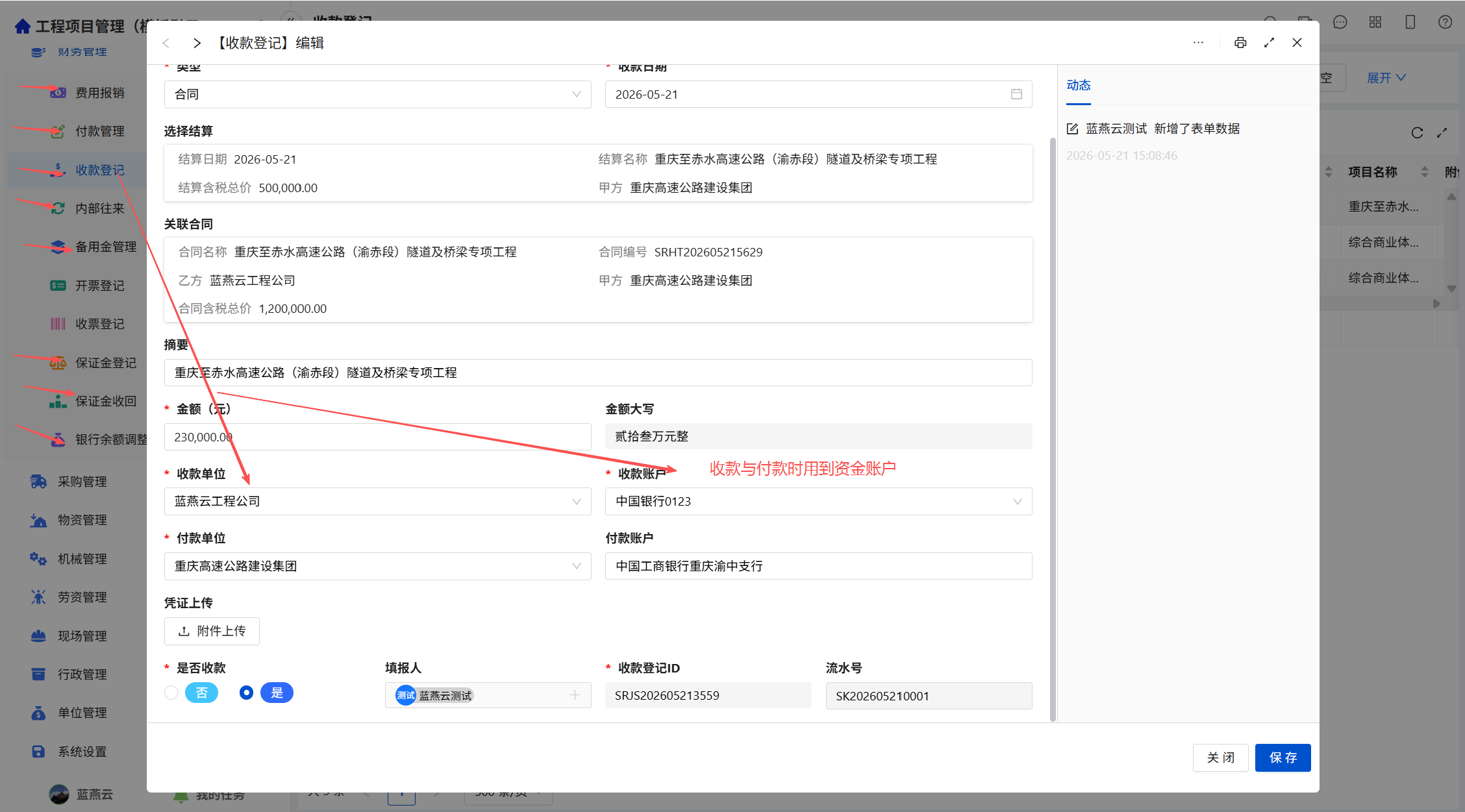The width and height of the screenshot is (1465, 812).
Task: Click the 关闭 button
Action: point(1220,757)
